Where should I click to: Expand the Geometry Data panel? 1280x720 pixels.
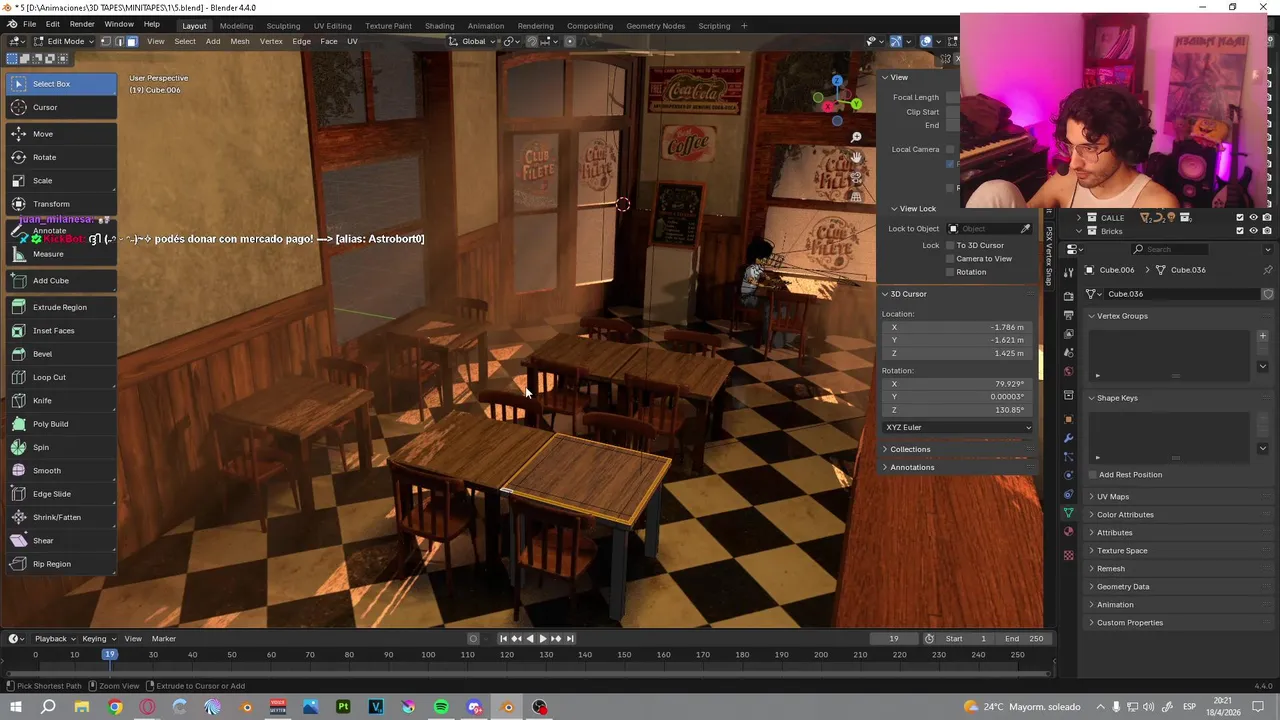pyautogui.click(x=1122, y=587)
